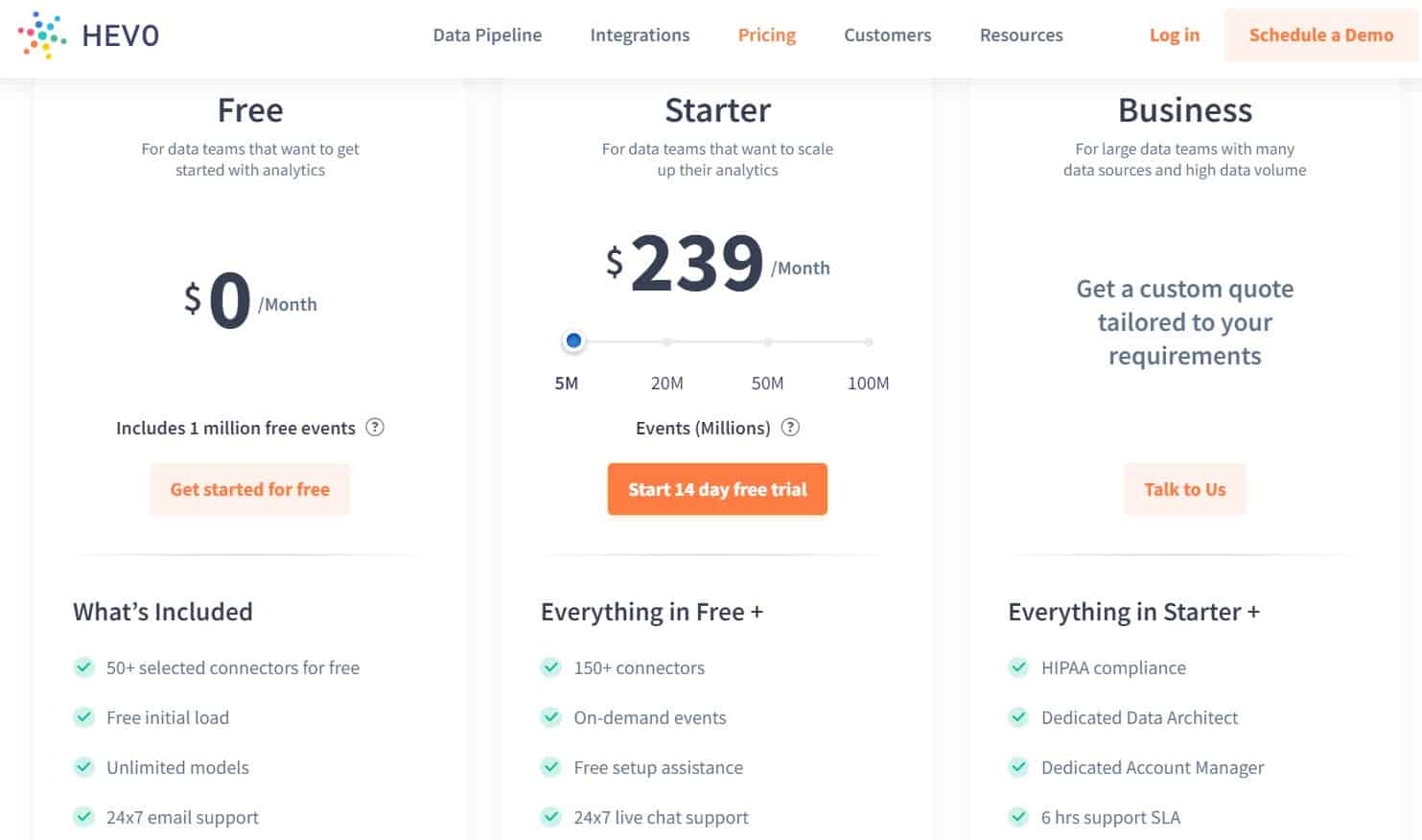Open the Resources menu
The image size is (1422, 840).
1021,35
